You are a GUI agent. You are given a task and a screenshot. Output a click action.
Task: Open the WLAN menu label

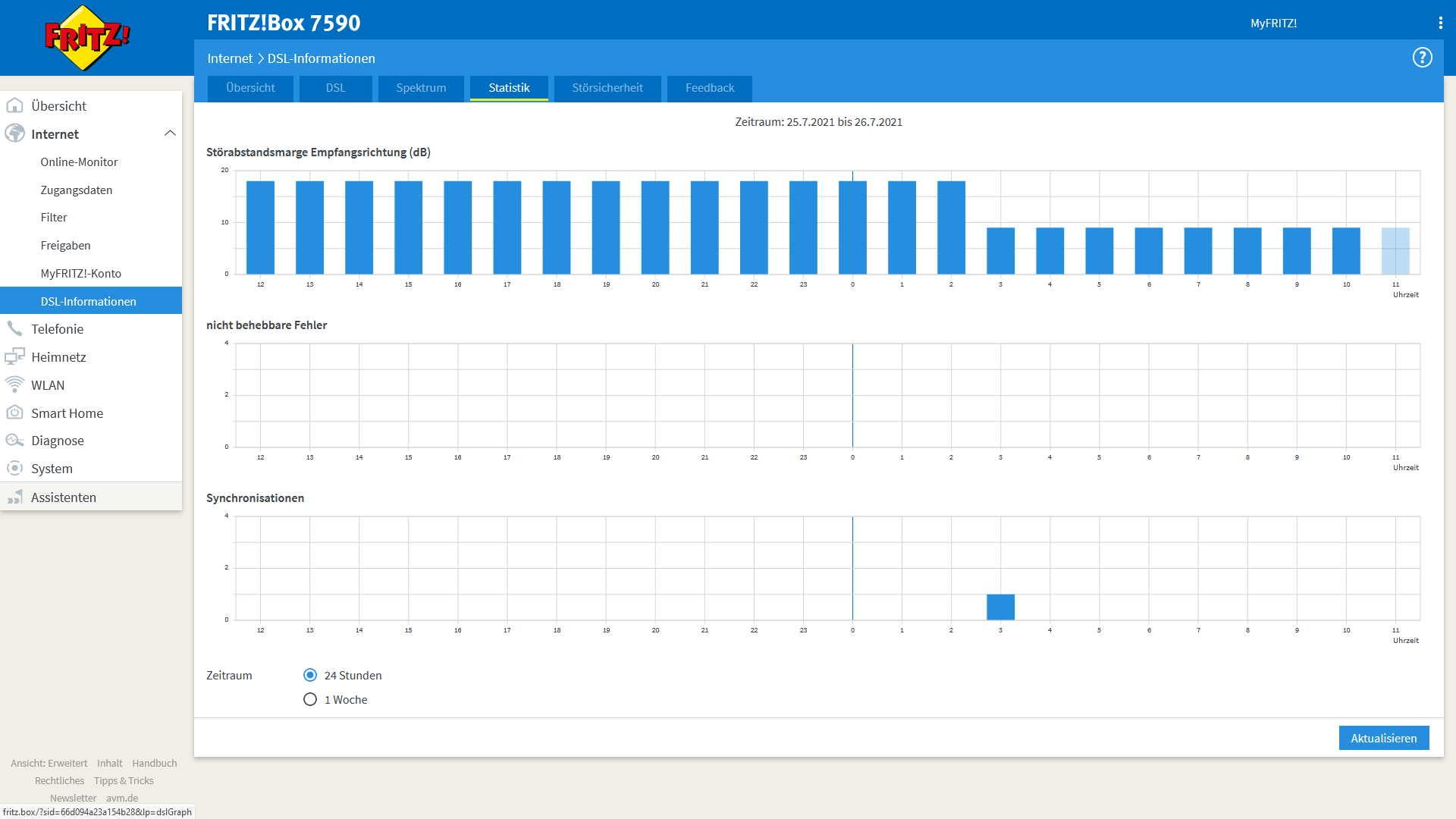click(x=48, y=384)
